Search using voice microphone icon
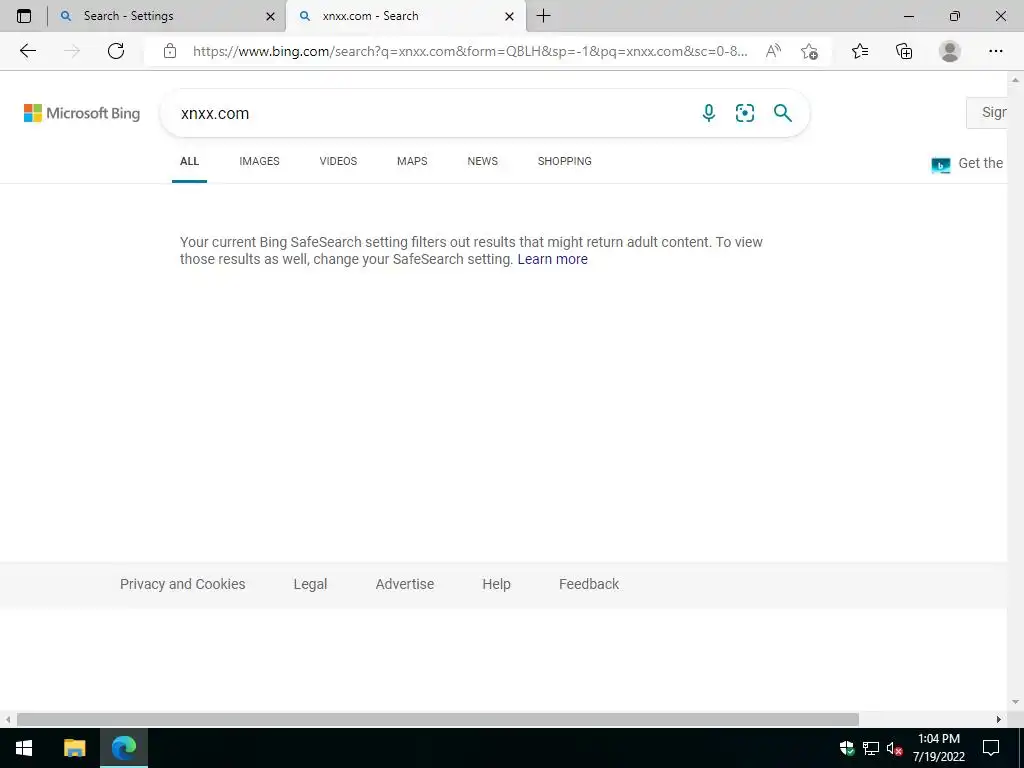The height and width of the screenshot is (768, 1024). click(709, 113)
